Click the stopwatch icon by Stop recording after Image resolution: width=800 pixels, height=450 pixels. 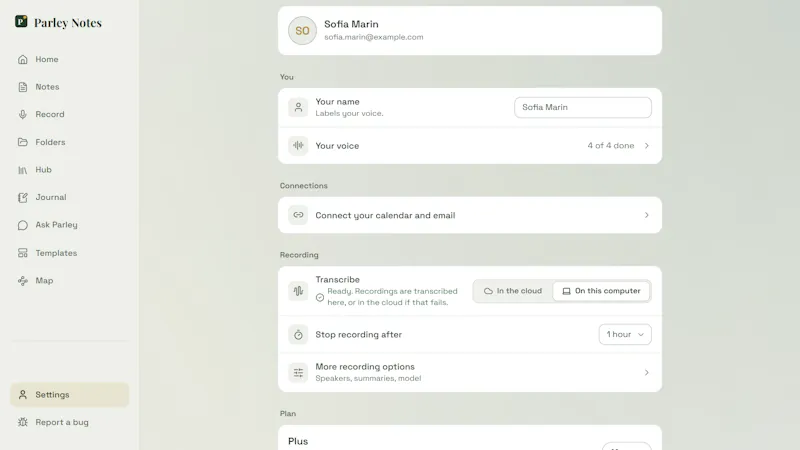pyautogui.click(x=298, y=335)
